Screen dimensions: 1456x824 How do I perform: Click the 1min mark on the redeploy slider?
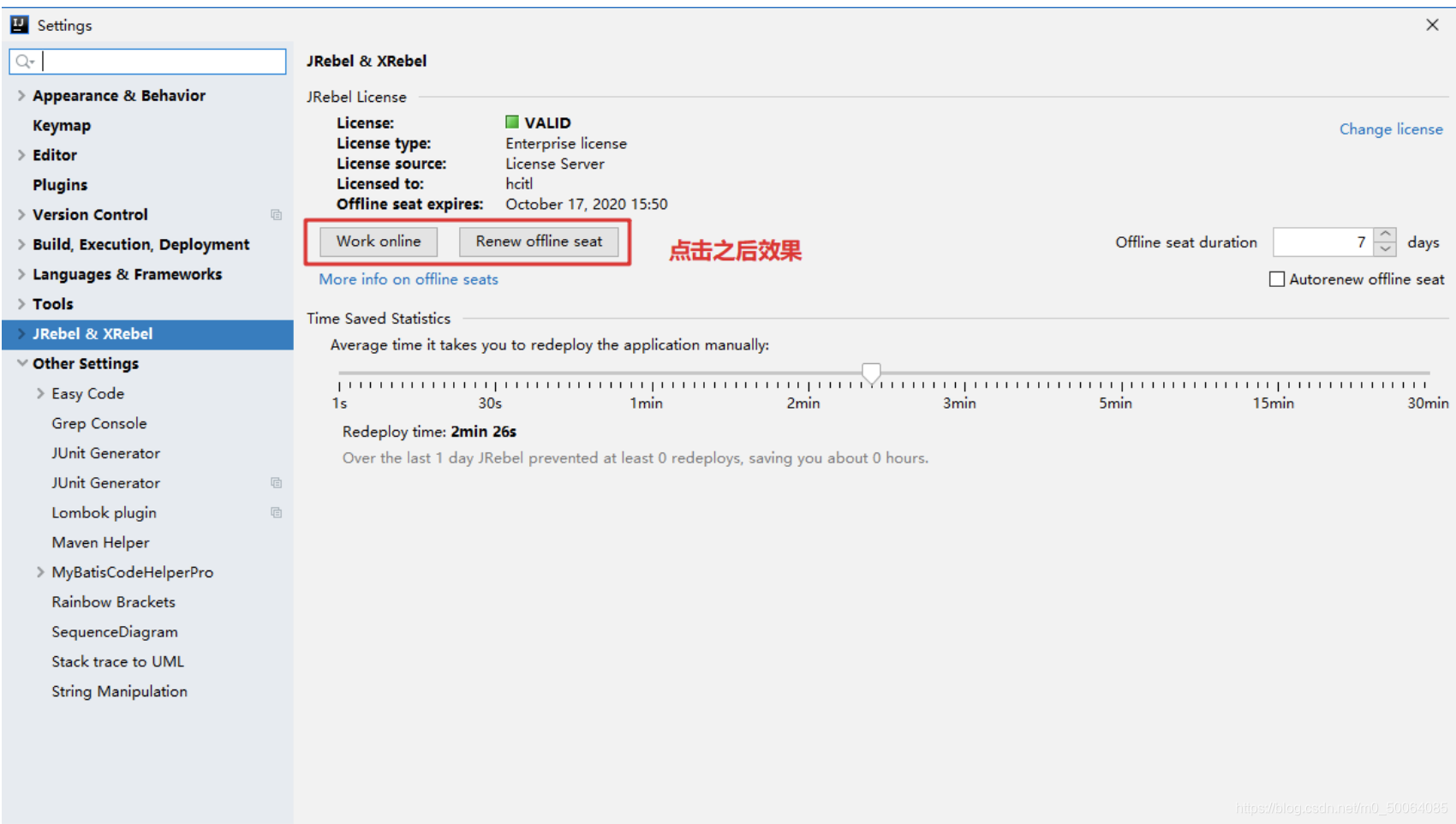647,403
